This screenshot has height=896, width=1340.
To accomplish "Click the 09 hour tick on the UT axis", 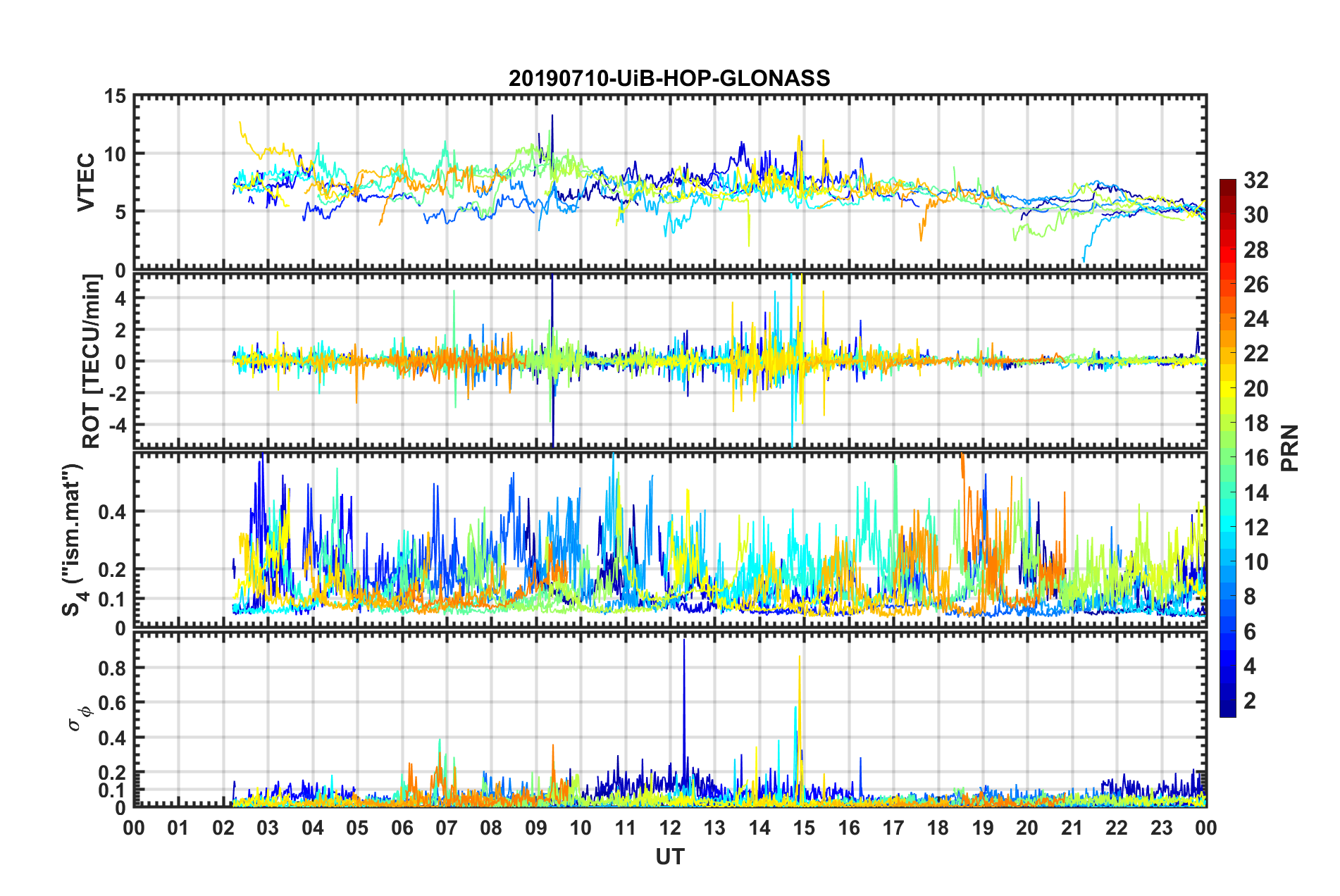I will pos(536,828).
